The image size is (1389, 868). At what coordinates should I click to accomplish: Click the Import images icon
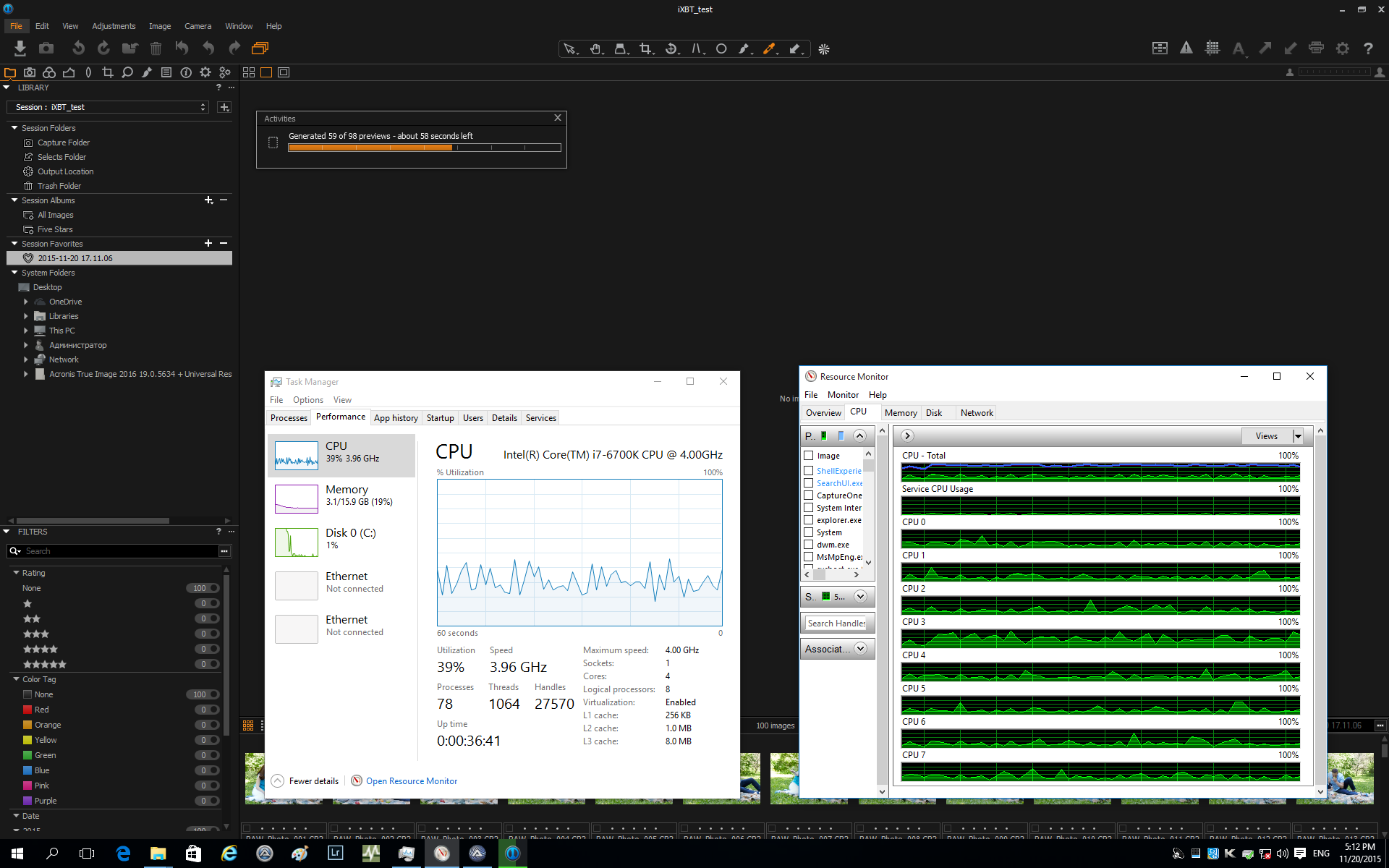[x=20, y=48]
